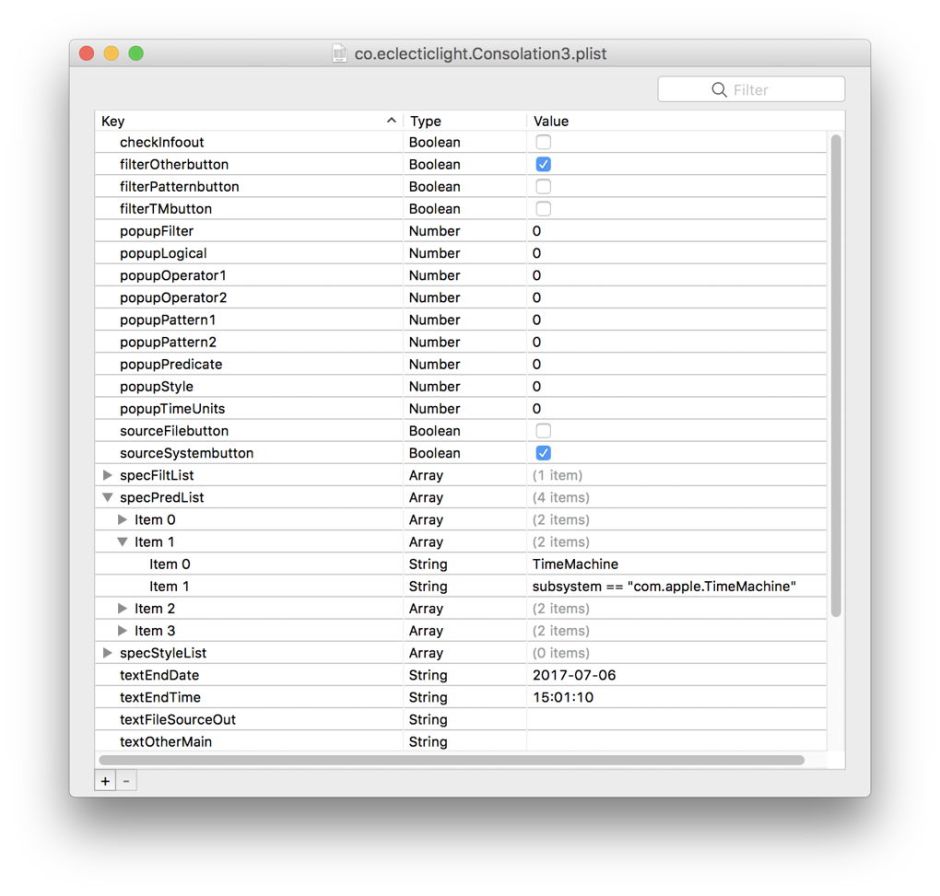Click the sort chevron on the Key column

coord(390,120)
